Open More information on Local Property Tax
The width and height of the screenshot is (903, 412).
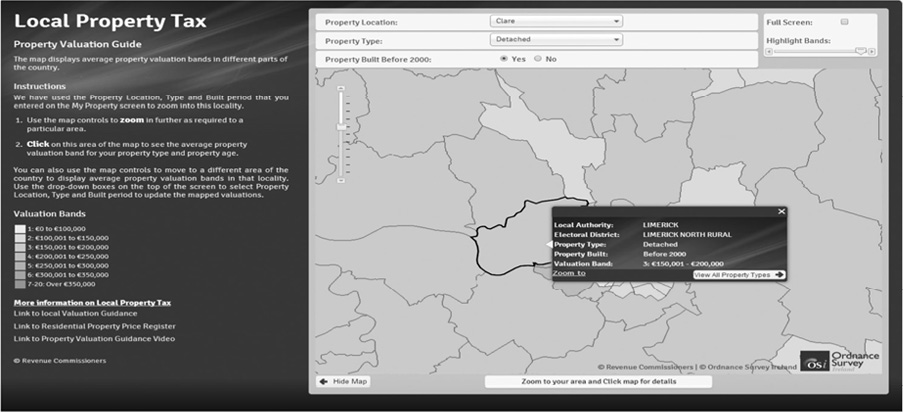pyautogui.click(x=93, y=302)
